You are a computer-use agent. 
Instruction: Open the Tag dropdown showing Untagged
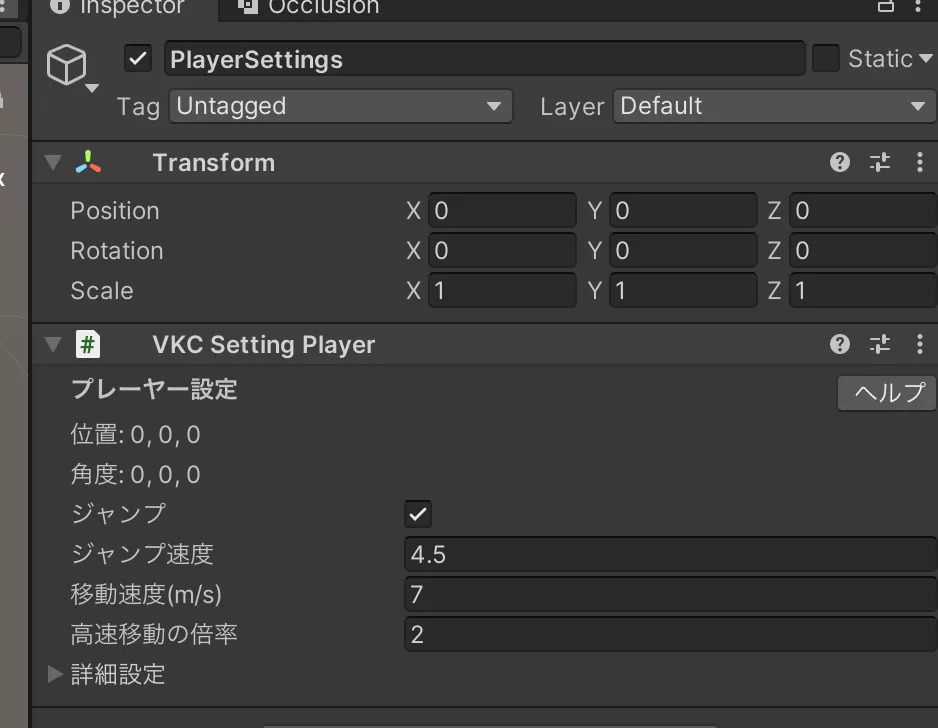coord(340,106)
